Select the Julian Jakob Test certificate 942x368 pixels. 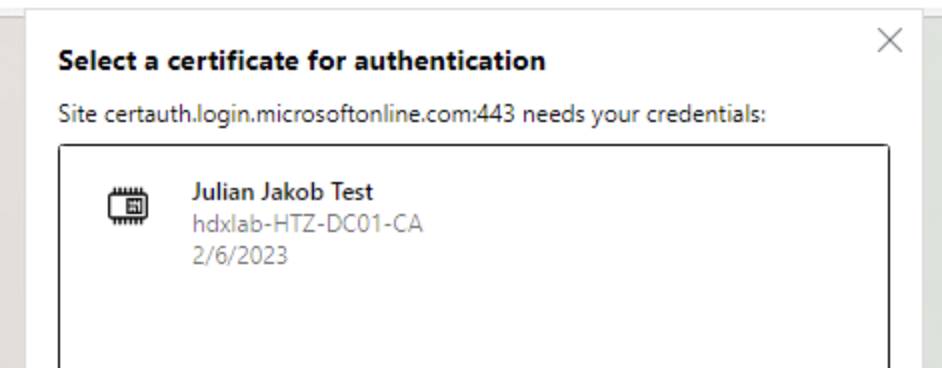tap(473, 223)
